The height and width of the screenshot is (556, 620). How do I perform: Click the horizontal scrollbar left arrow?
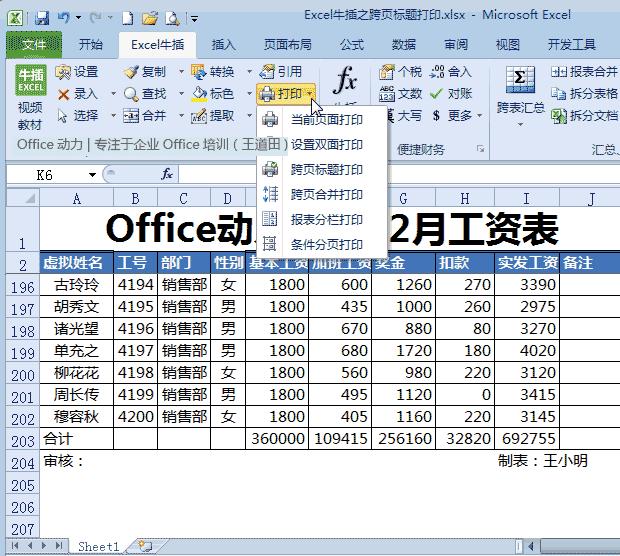(x=531, y=546)
